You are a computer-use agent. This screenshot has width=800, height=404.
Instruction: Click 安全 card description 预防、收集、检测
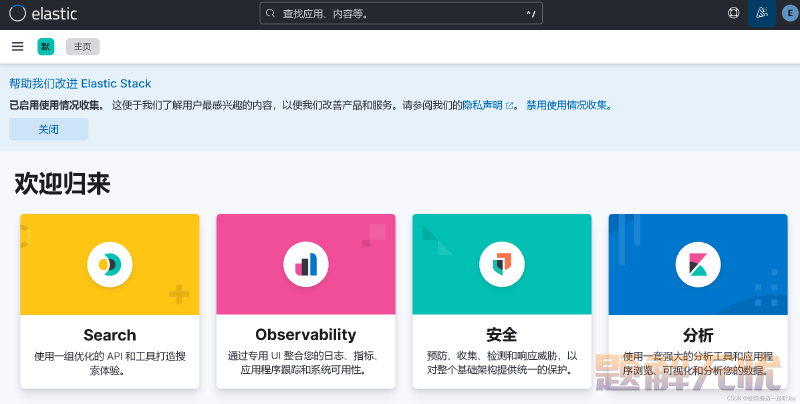tap(502, 363)
